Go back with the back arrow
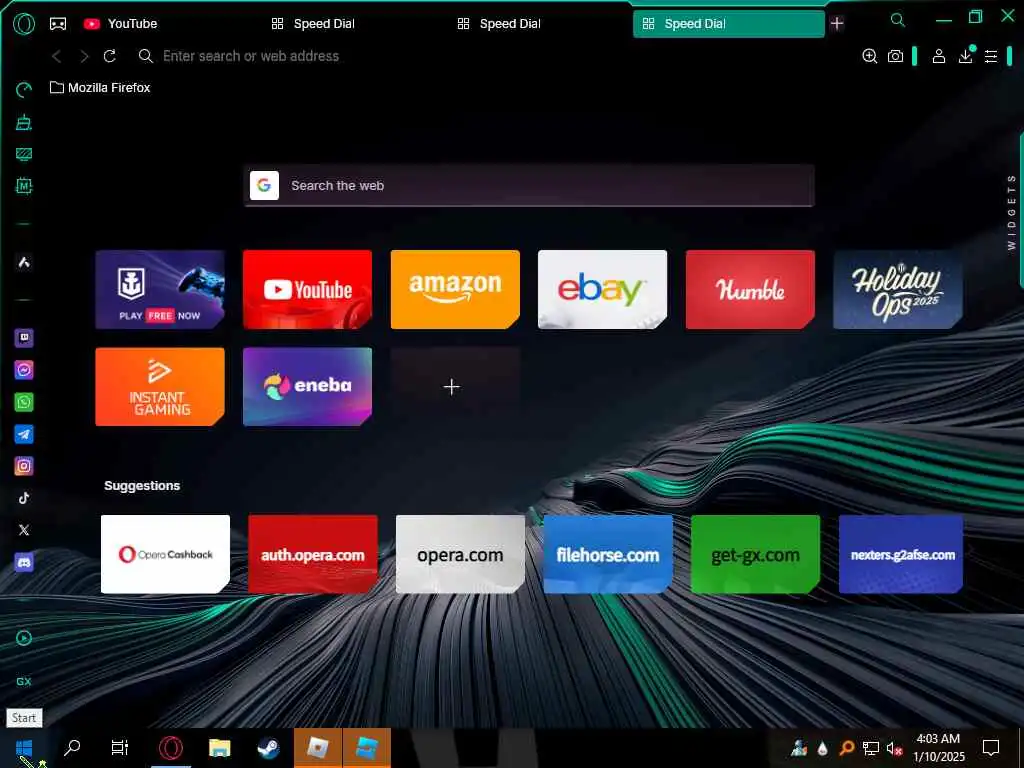This screenshot has height=768, width=1024. [57, 56]
